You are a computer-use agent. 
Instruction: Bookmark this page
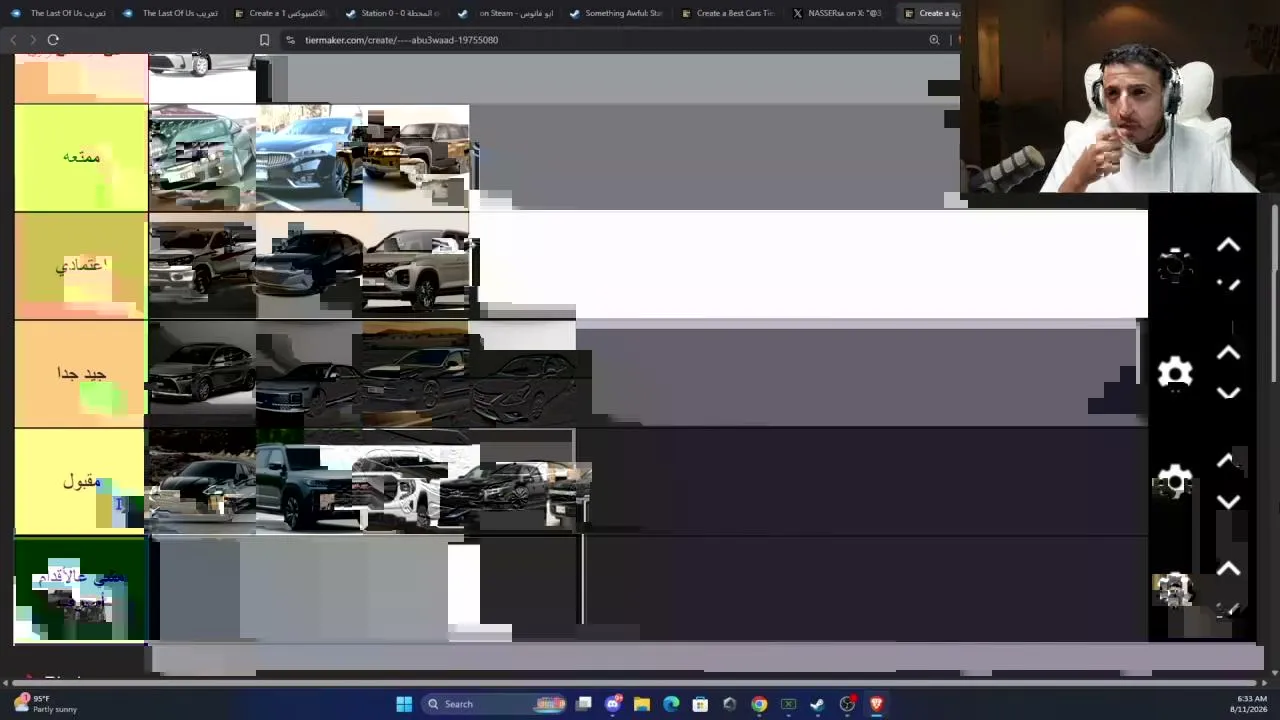[264, 40]
